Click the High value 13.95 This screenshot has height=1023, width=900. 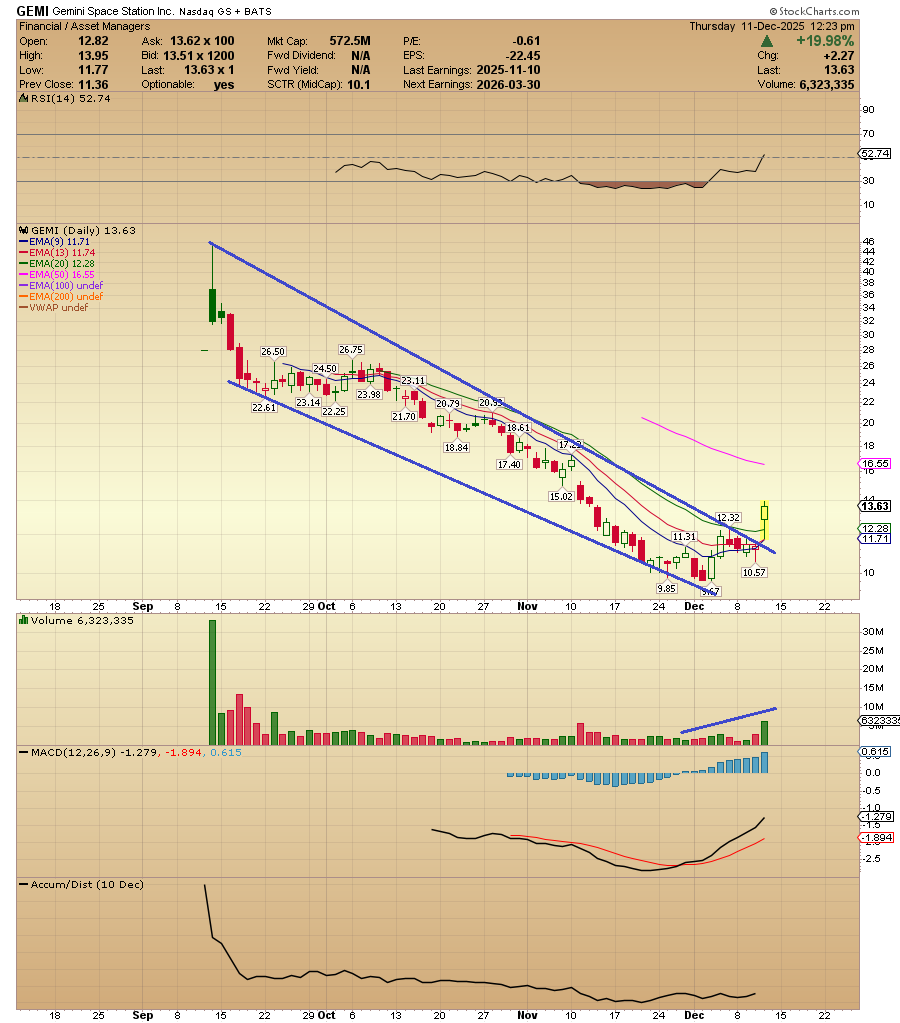coord(93,55)
